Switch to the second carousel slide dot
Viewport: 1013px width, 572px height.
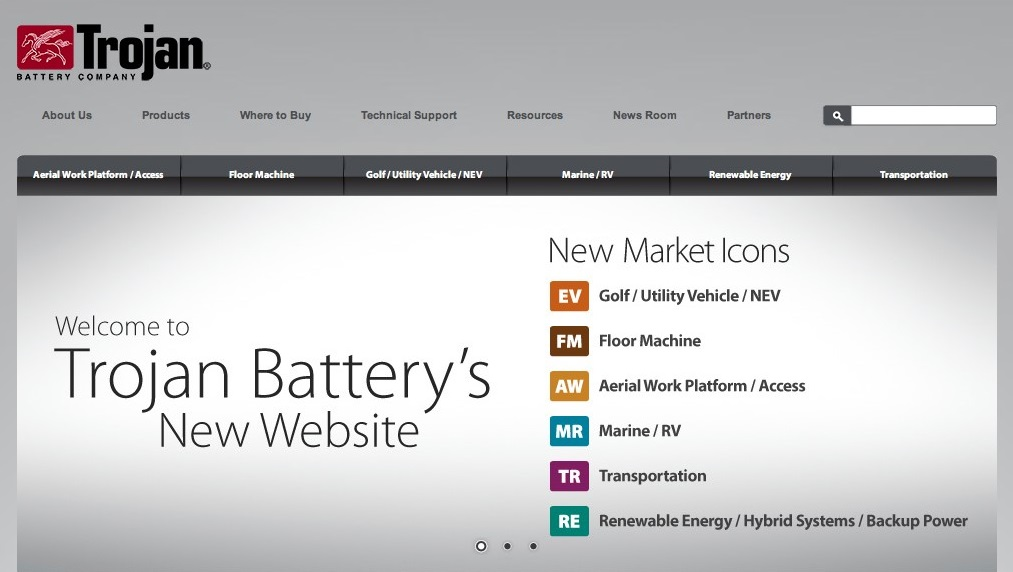[x=507, y=546]
